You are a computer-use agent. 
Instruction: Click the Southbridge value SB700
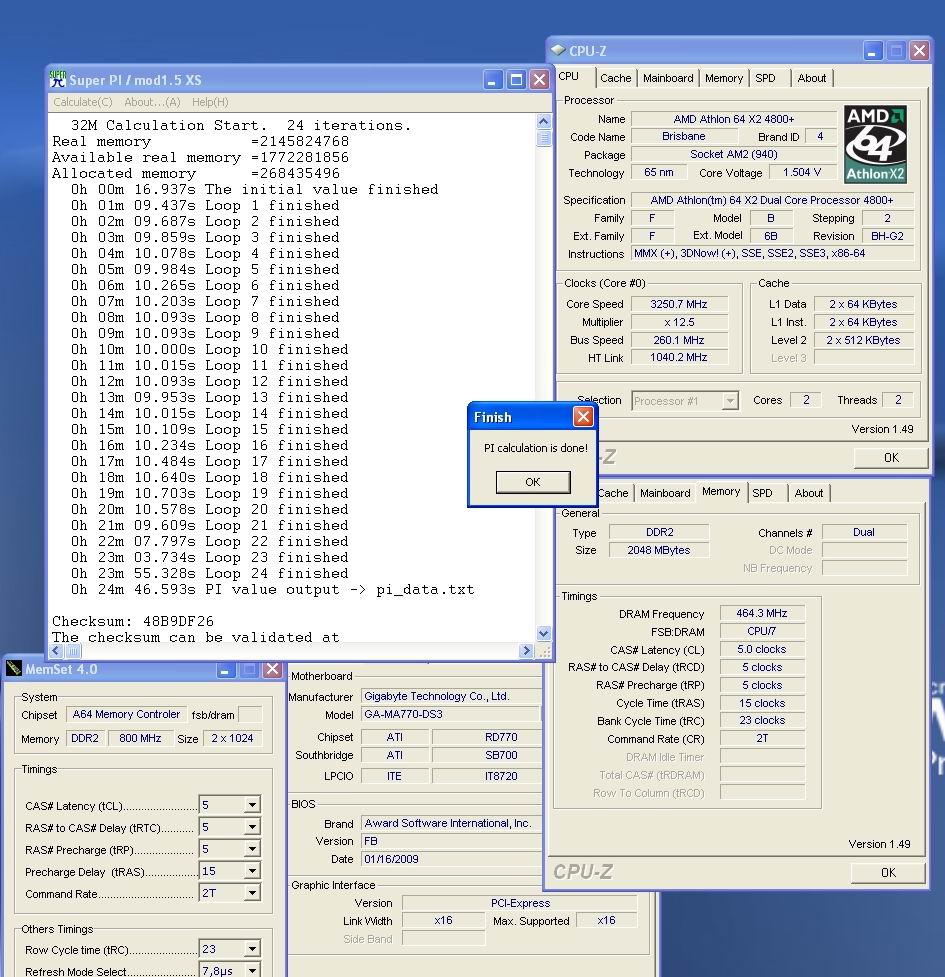[x=486, y=755]
